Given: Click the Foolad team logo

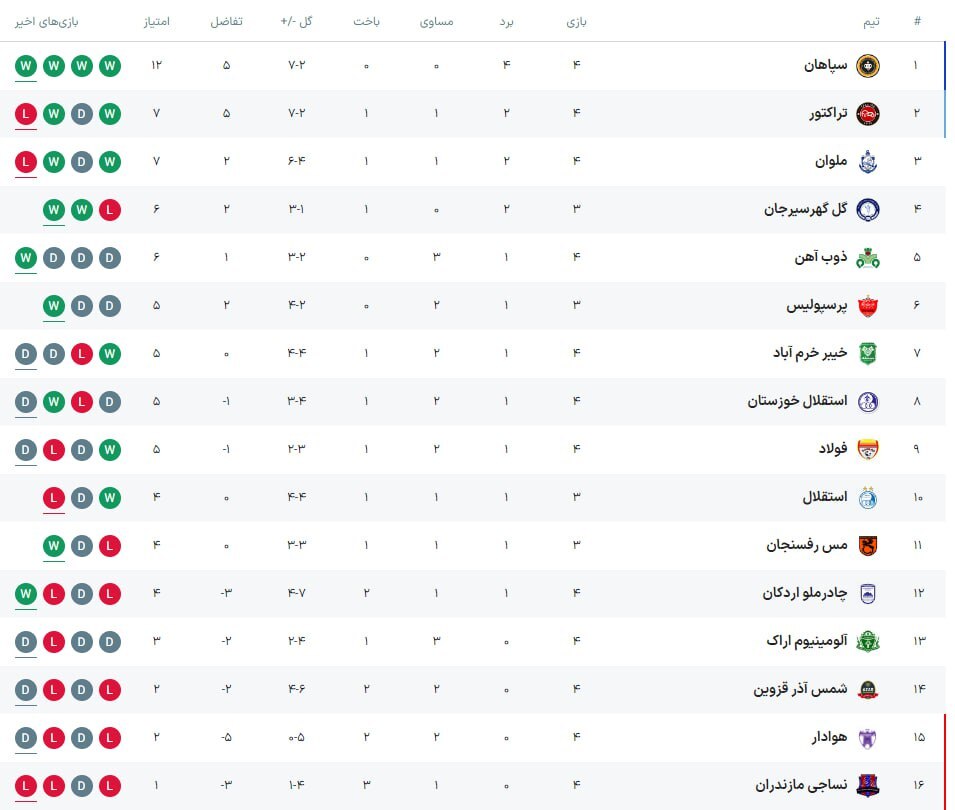Looking at the screenshot, I should 867,449.
